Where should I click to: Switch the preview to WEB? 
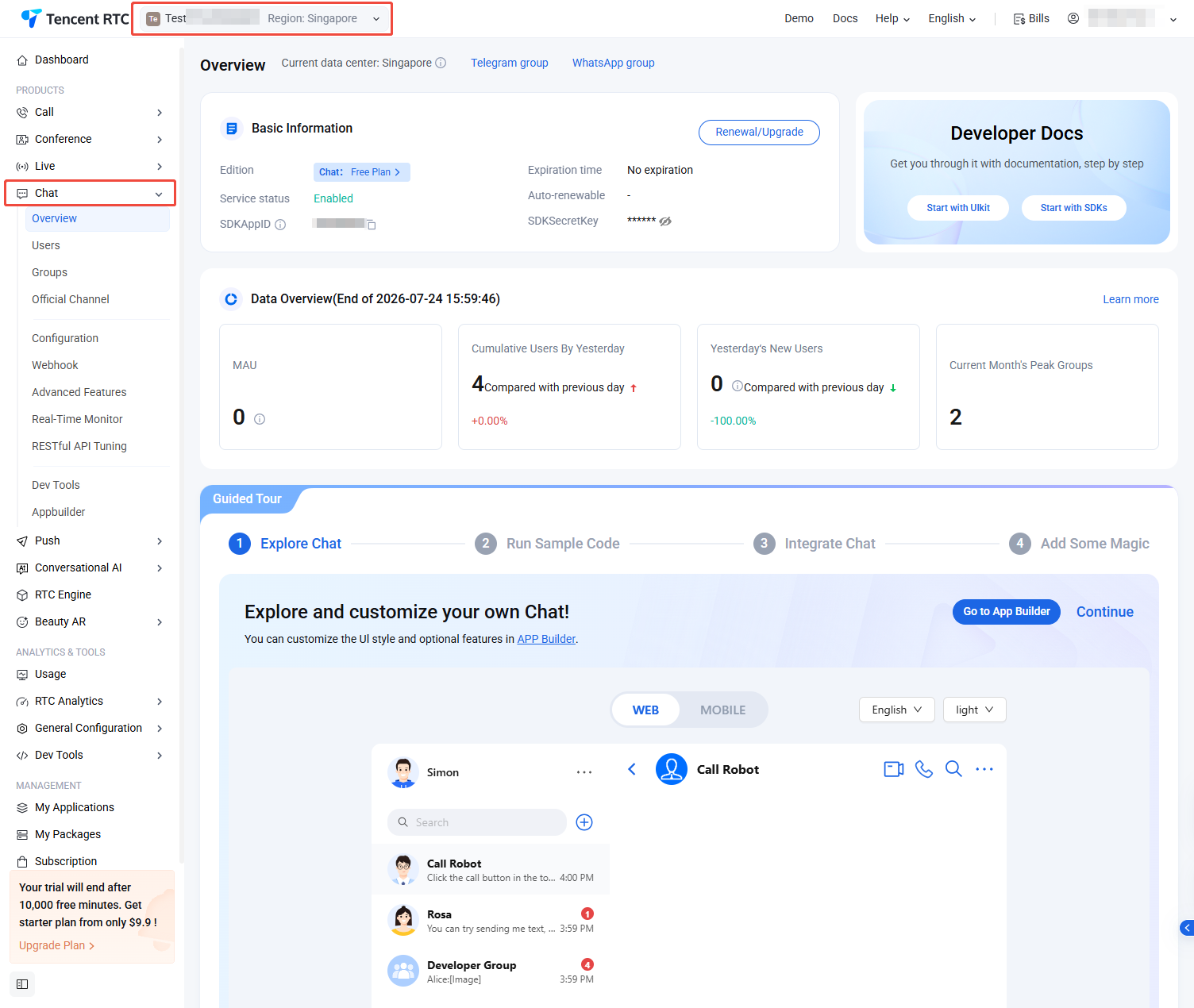click(645, 710)
